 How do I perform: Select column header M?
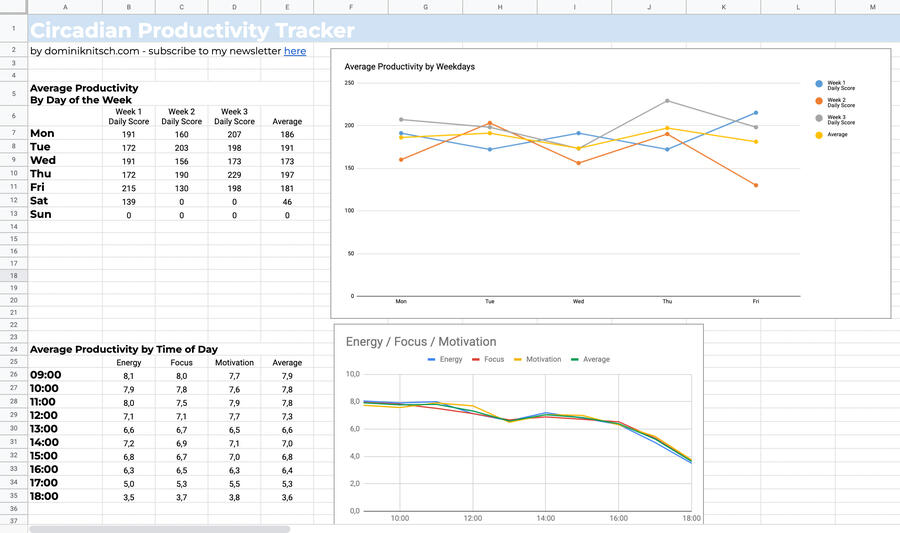click(x=871, y=7)
